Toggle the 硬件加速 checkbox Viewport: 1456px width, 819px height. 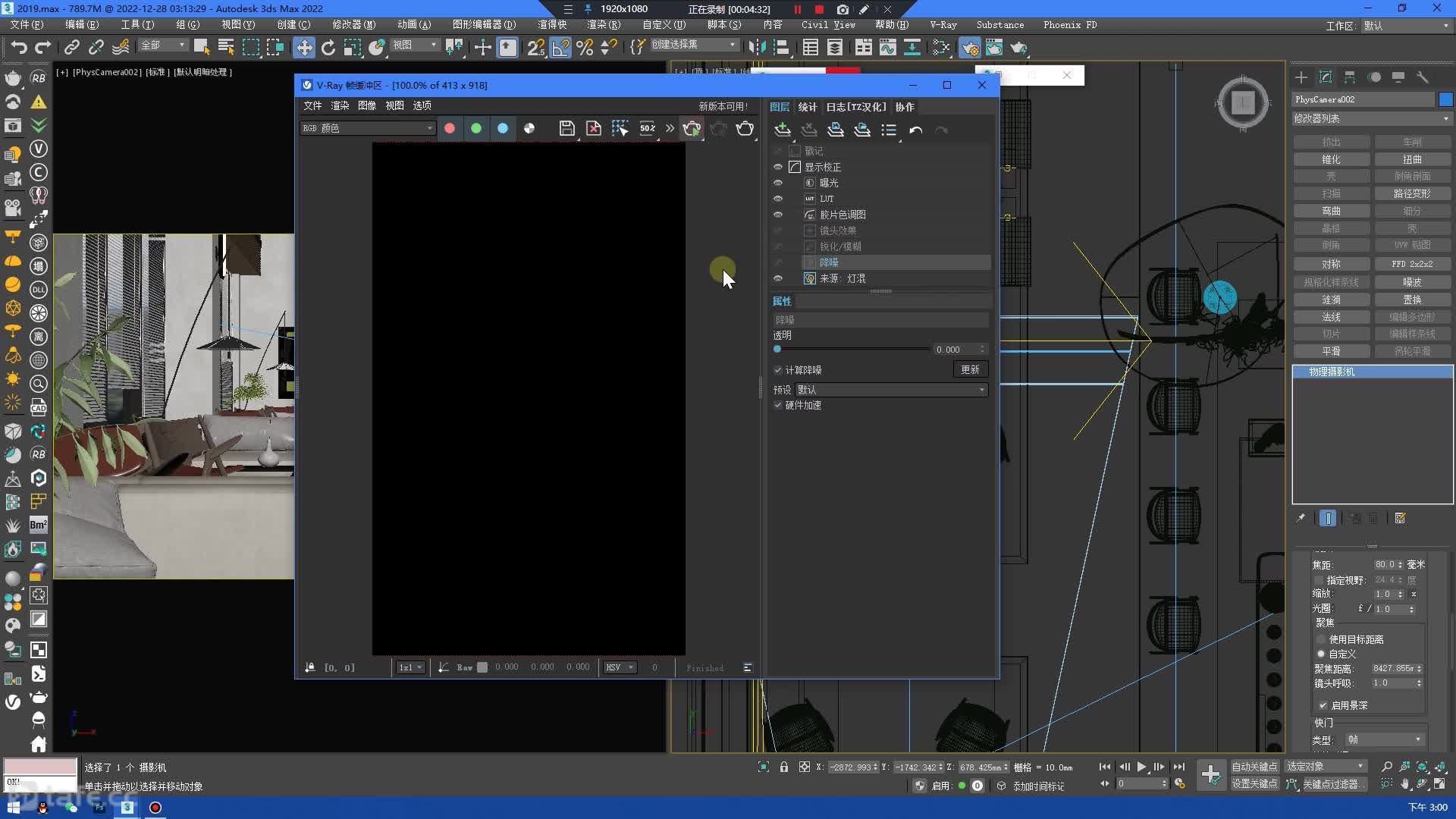[x=778, y=406]
